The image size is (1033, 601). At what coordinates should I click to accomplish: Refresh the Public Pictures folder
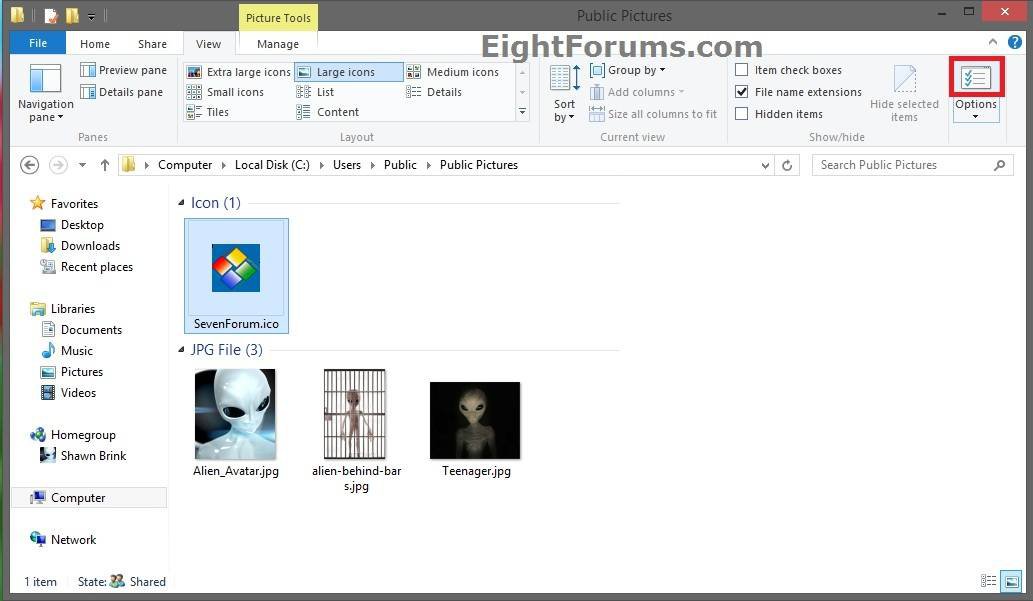point(787,165)
